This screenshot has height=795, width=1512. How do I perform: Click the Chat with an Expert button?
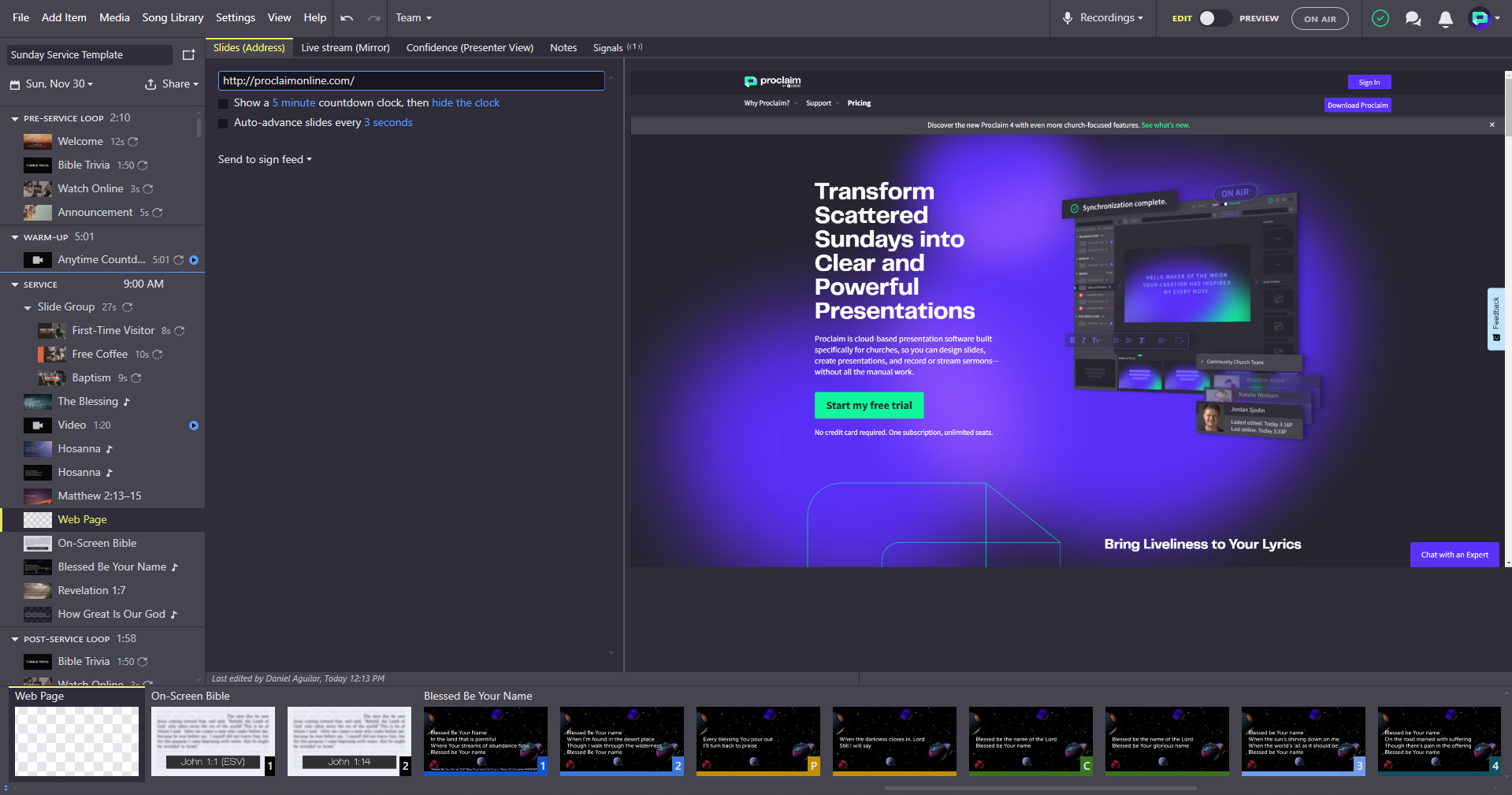[1454, 555]
